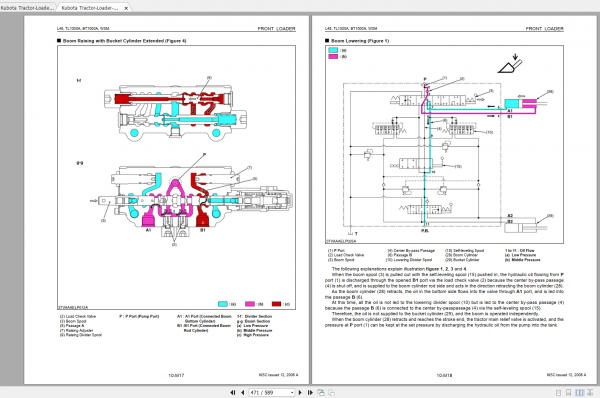Click the 'FRONT LOADER' header on the right page
This screenshot has height=398, width=600.
pyautogui.click(x=544, y=29)
